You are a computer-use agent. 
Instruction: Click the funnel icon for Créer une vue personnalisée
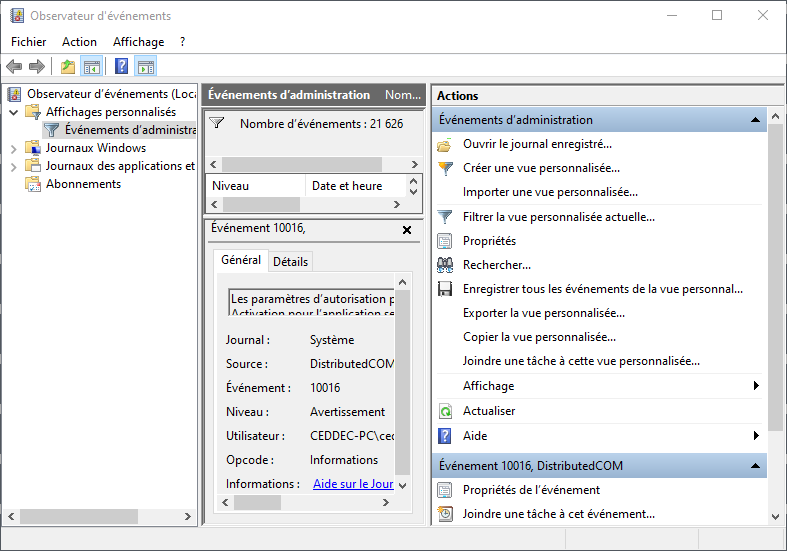(x=446, y=168)
